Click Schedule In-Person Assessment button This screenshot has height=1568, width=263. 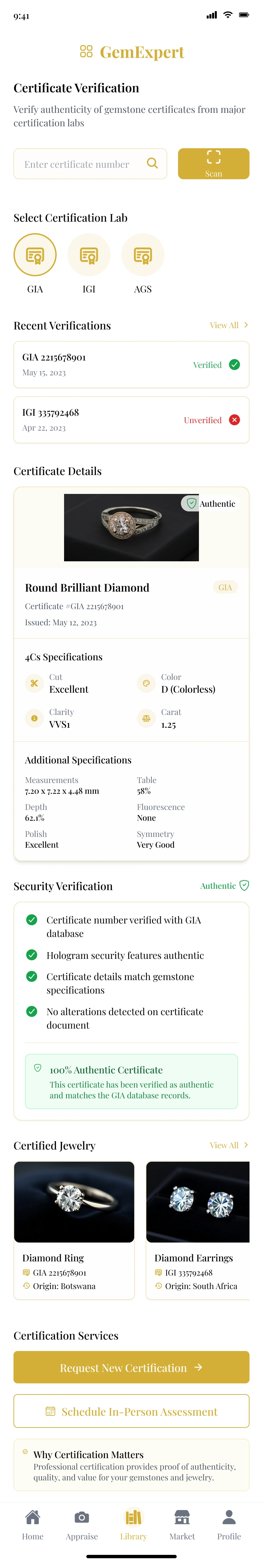(x=131, y=1412)
